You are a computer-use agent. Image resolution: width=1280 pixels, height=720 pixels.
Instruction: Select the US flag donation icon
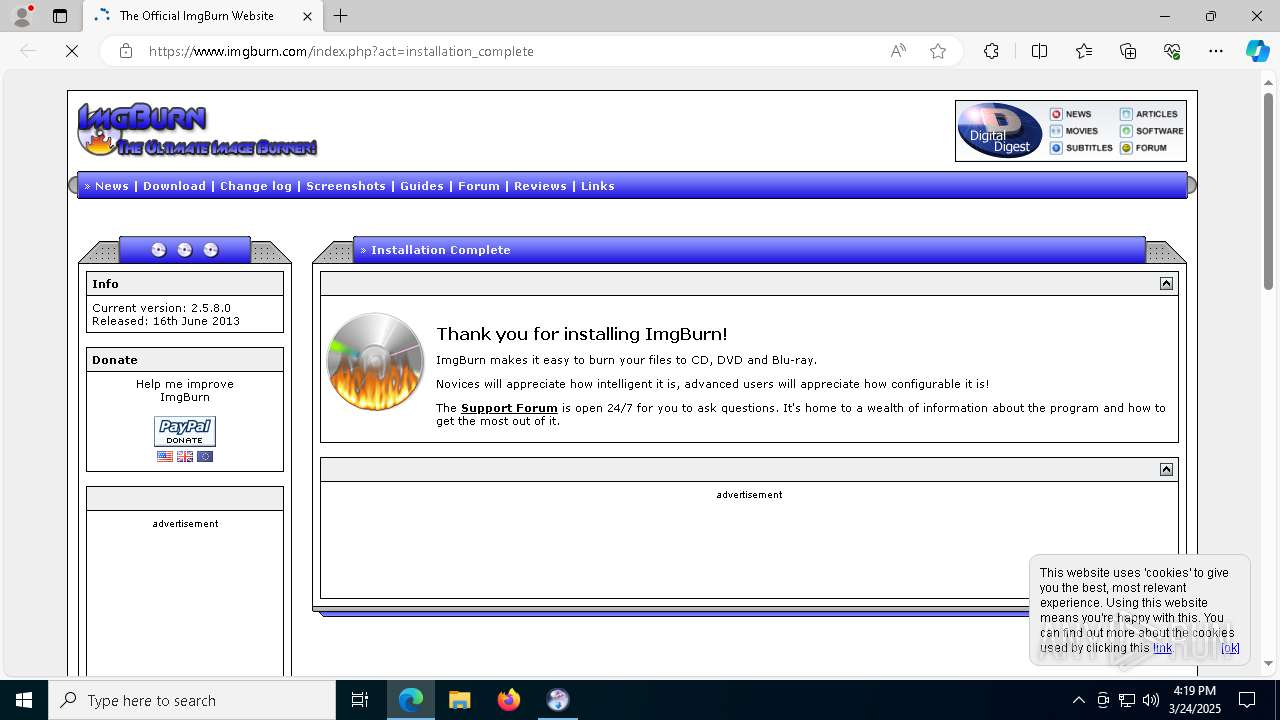[165, 457]
